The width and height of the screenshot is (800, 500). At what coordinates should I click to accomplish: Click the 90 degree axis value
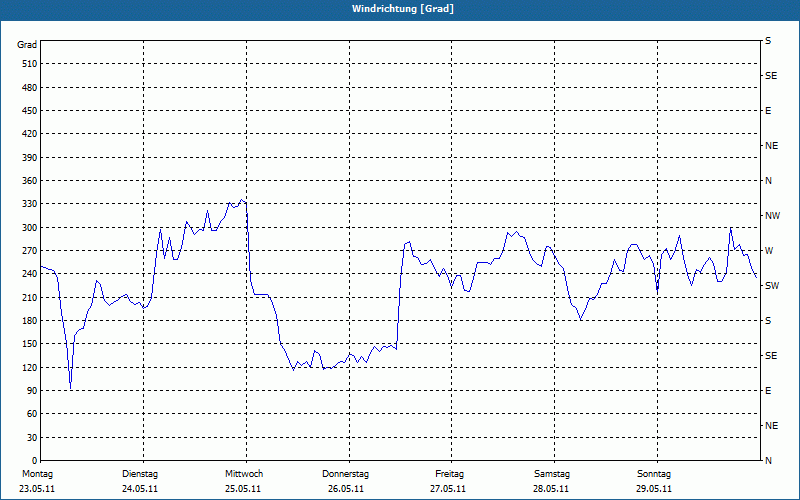coord(32,391)
